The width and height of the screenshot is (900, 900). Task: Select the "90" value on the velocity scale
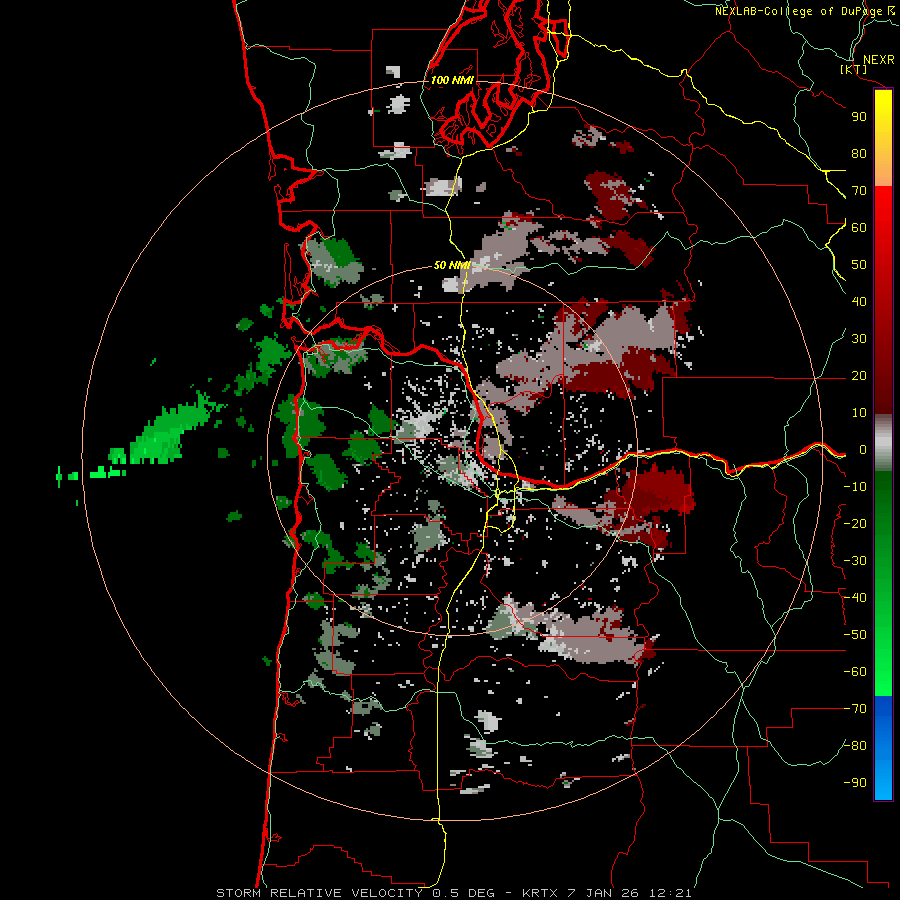point(859,117)
